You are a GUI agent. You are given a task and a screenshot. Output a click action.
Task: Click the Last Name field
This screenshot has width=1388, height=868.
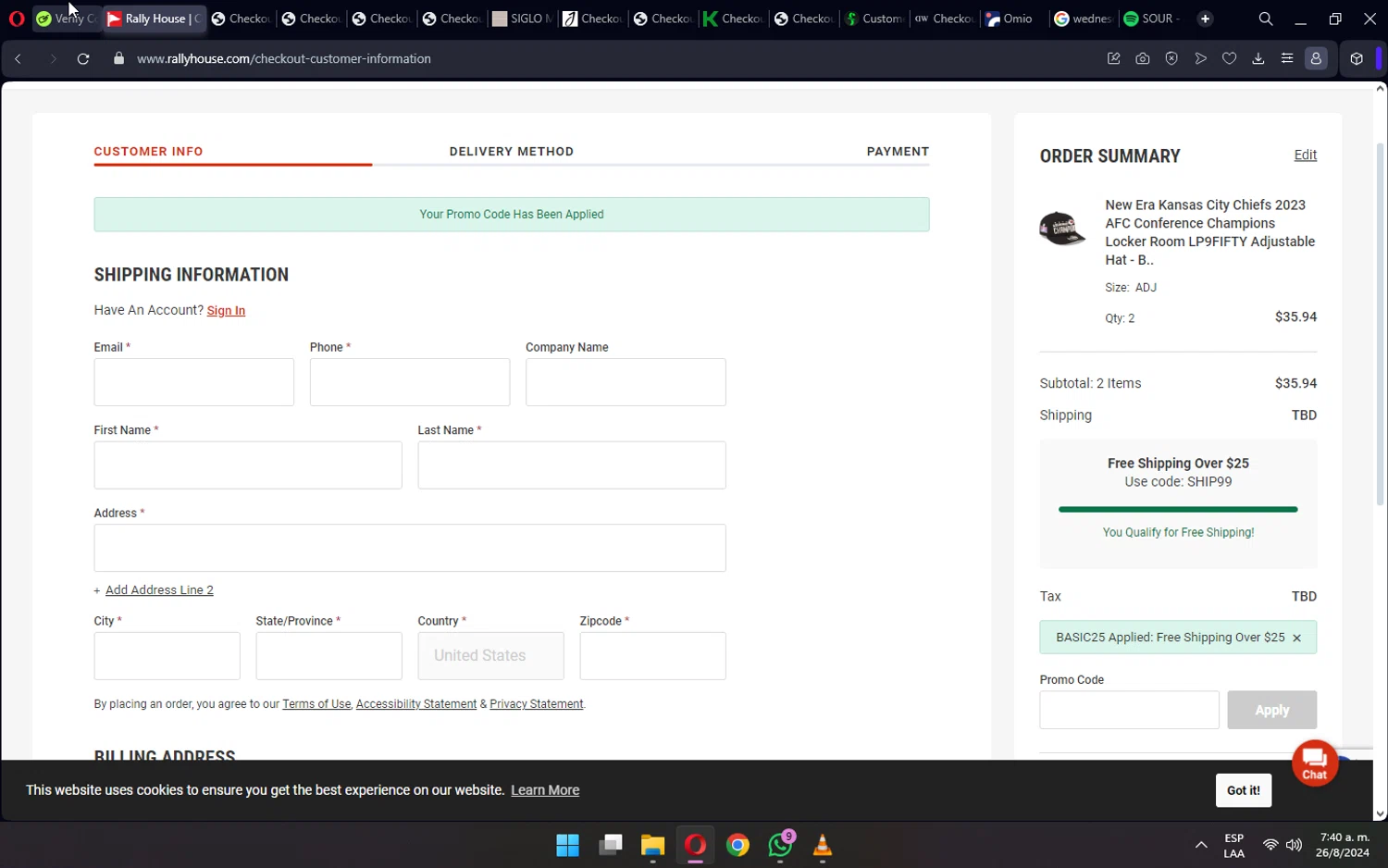[x=572, y=465]
